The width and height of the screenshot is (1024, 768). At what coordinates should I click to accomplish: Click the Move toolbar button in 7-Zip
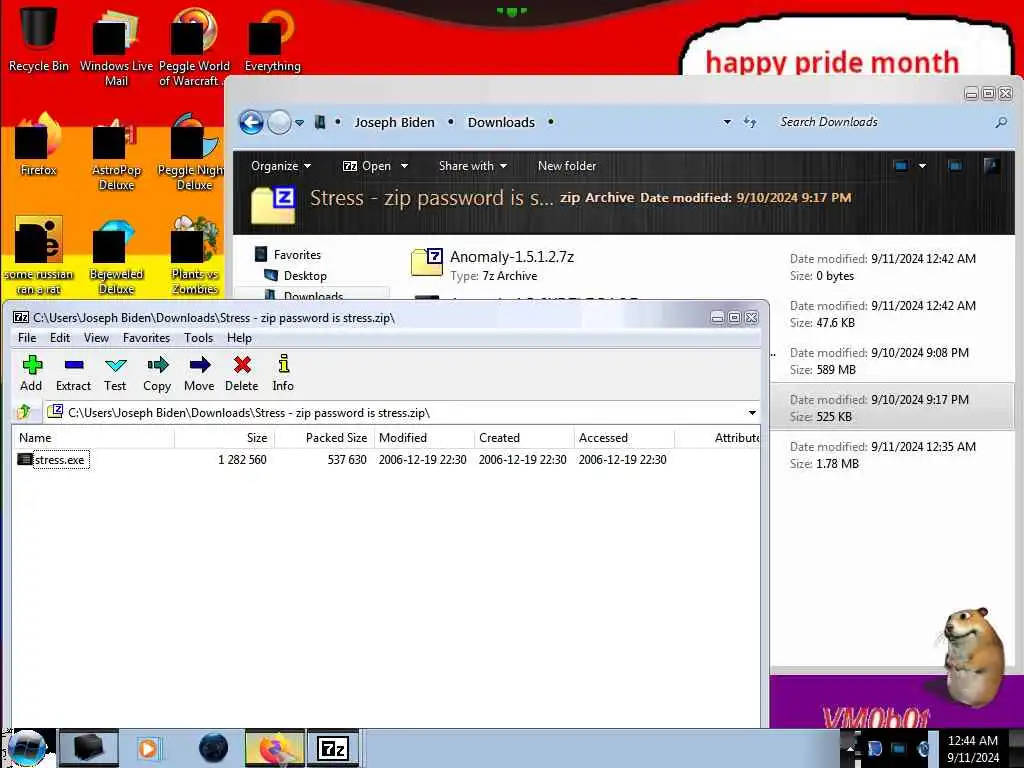[x=199, y=374]
